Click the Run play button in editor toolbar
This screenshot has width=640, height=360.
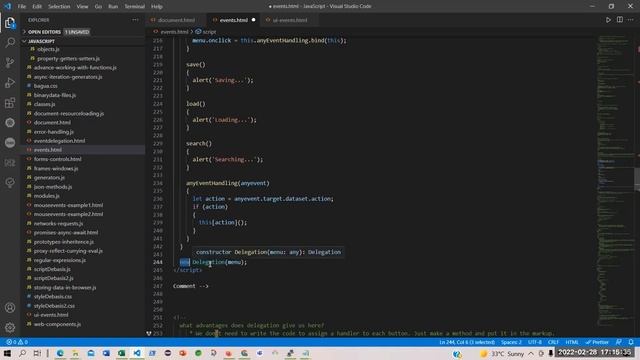click(608, 20)
